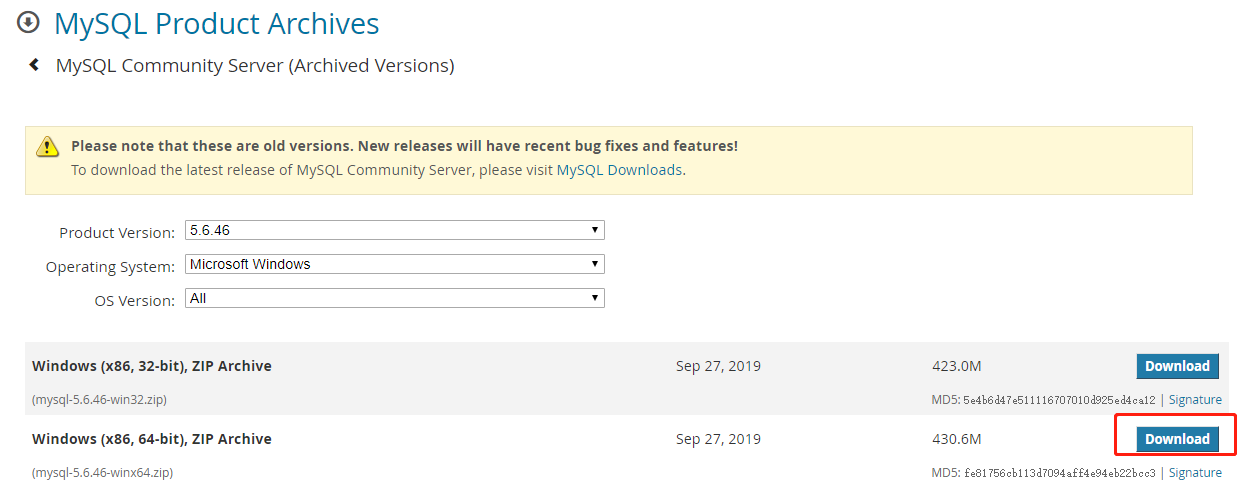Open Signature link for 32-bit archive
Viewport: 1254px width, 494px height.
[1195, 400]
